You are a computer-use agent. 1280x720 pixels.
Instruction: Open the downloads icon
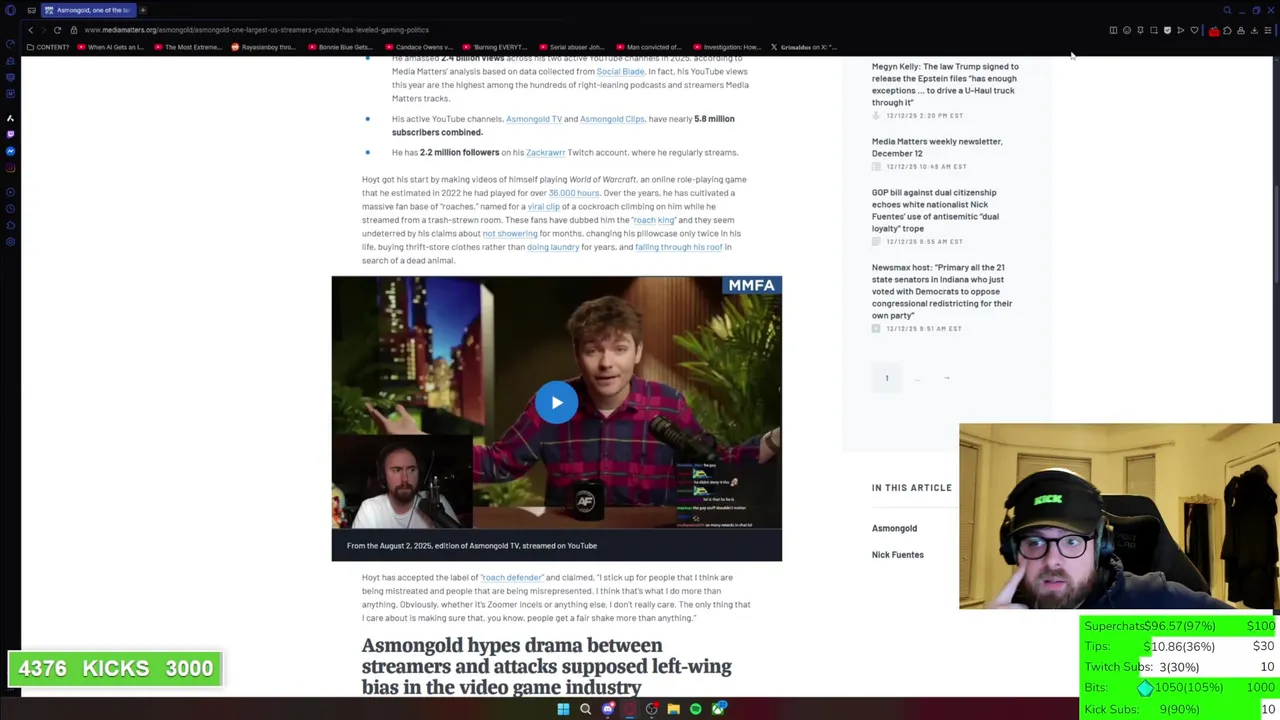click(1254, 31)
